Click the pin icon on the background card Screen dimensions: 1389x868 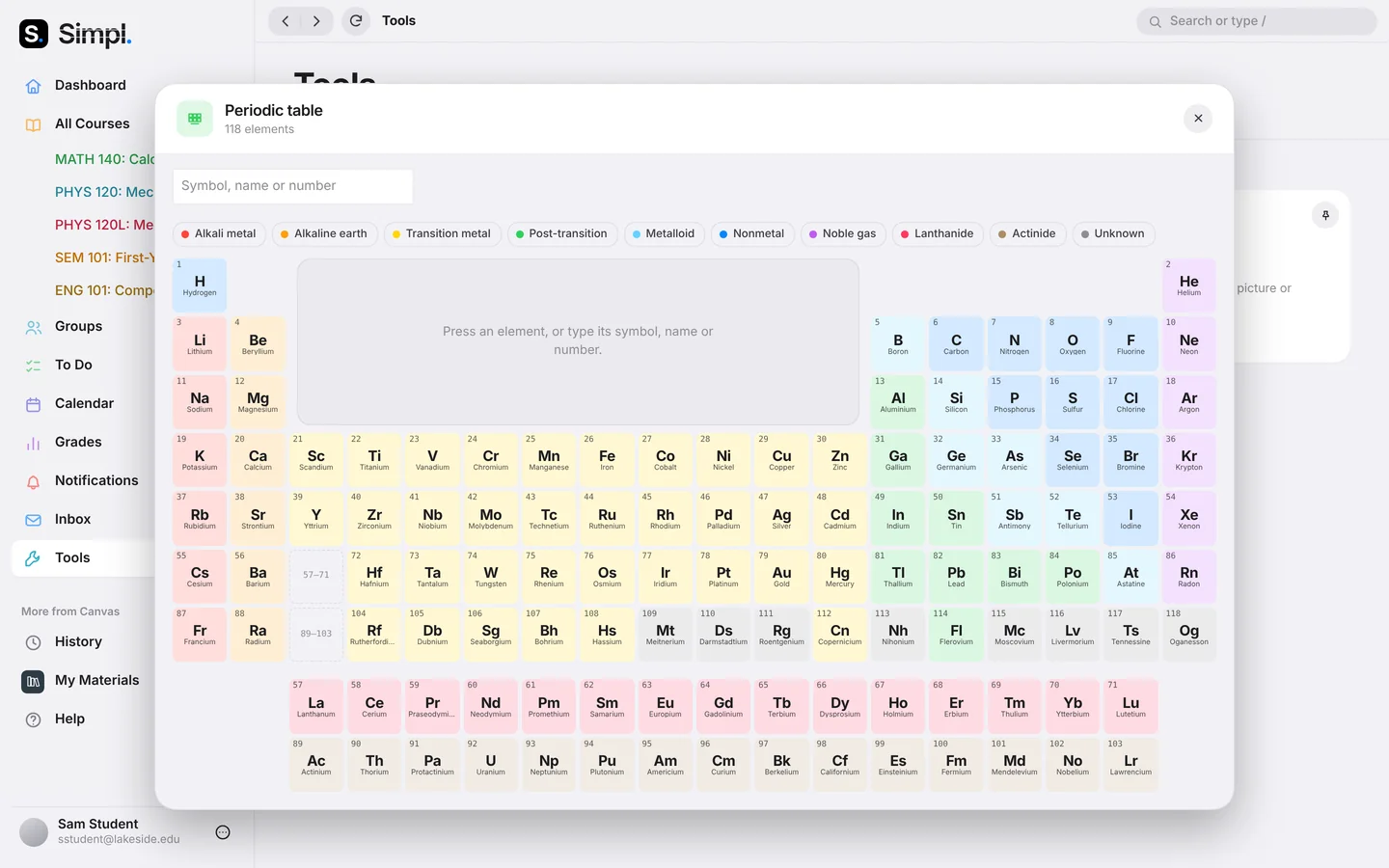pos(1325,215)
